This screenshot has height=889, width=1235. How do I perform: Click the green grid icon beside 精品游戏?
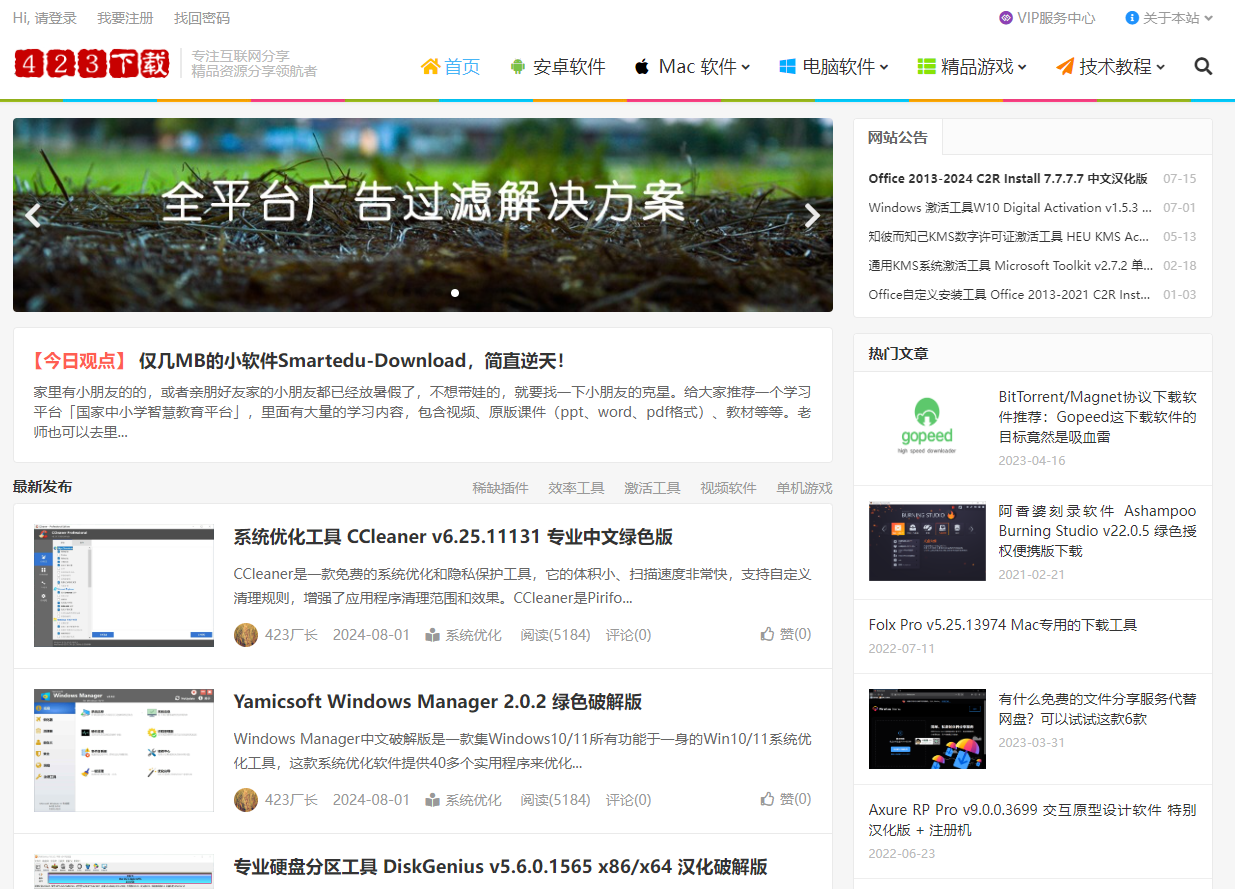(x=926, y=67)
